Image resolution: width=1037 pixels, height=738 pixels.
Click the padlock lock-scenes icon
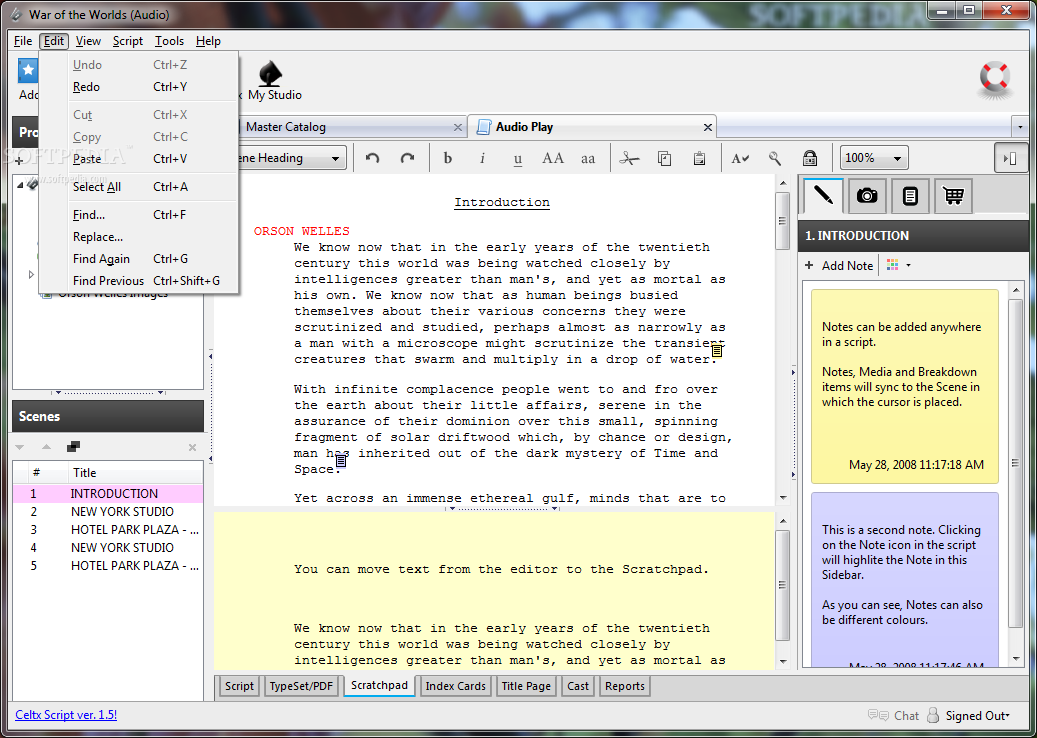809,158
